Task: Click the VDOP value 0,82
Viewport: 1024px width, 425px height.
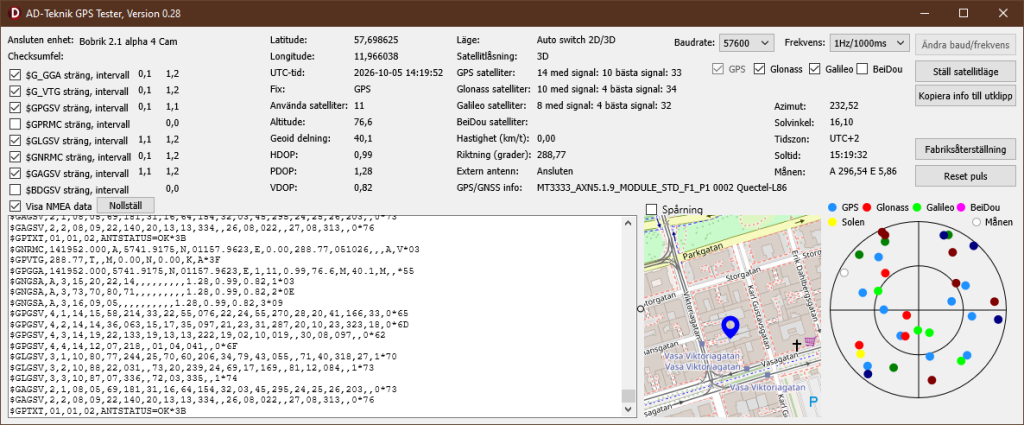Action: [363, 187]
